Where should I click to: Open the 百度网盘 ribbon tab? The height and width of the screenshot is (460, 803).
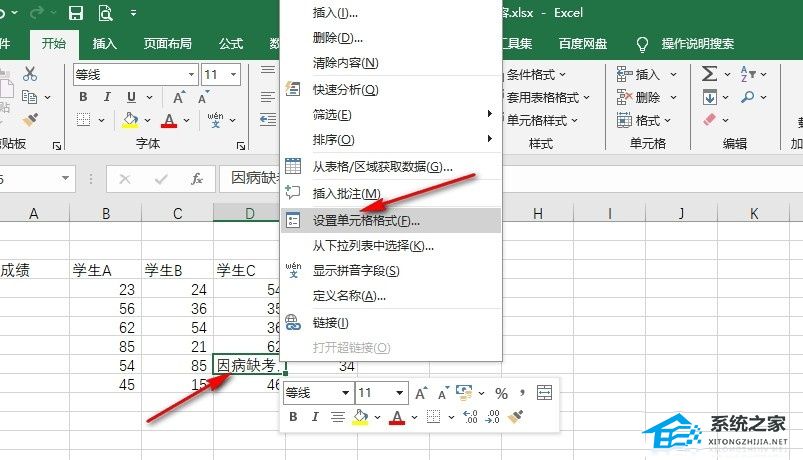point(582,44)
